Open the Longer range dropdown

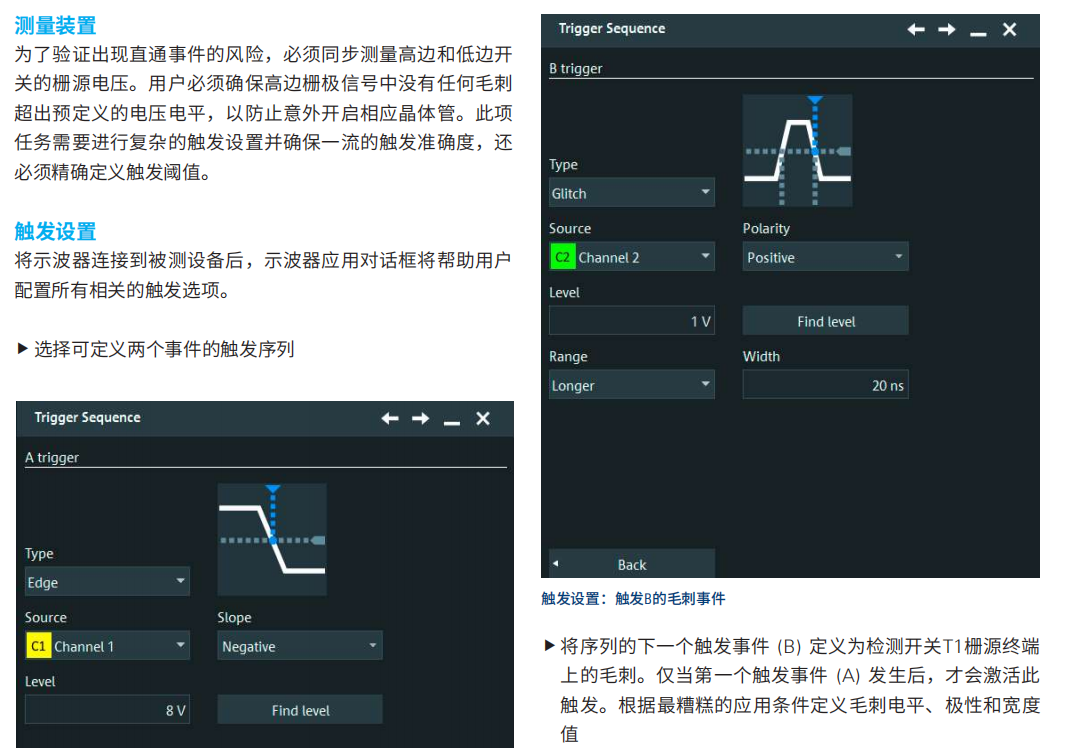tap(632, 385)
